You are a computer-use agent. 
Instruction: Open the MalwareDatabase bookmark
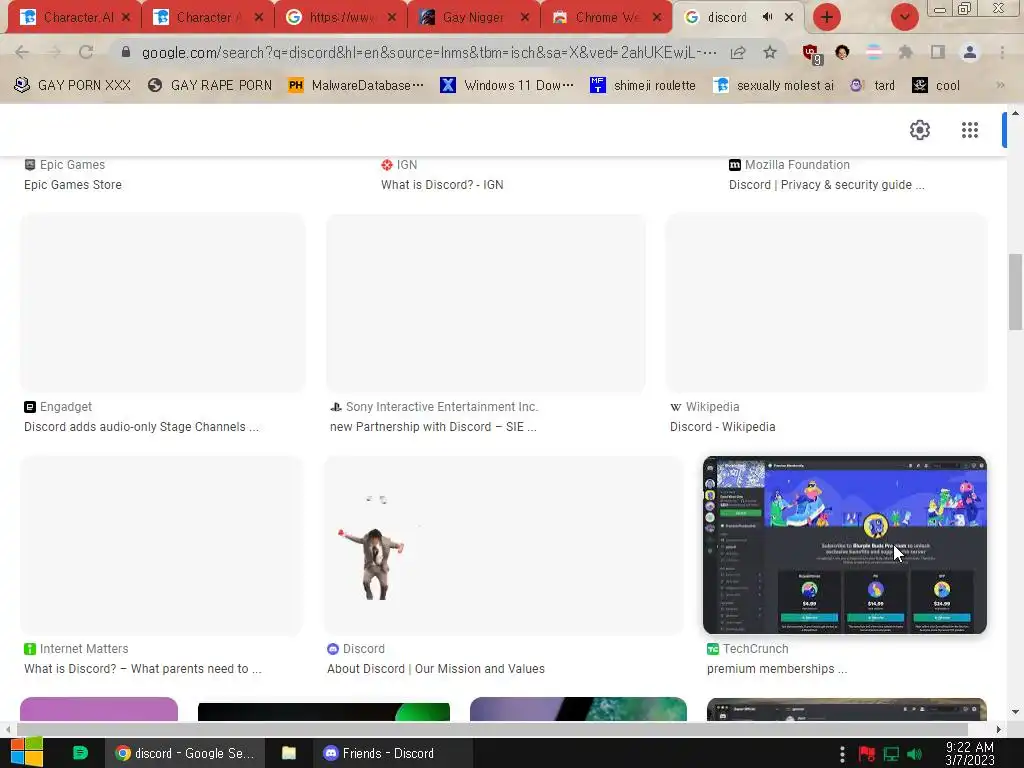(x=356, y=85)
